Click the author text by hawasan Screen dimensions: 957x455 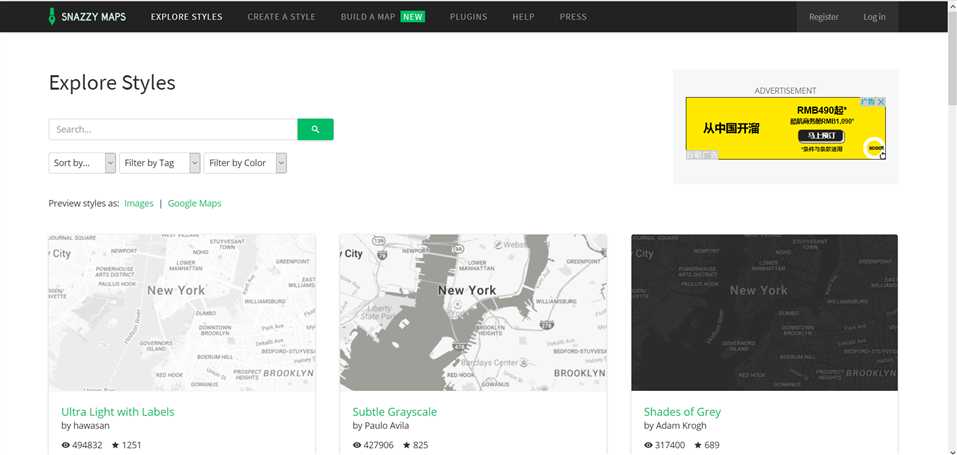click(x=85, y=426)
